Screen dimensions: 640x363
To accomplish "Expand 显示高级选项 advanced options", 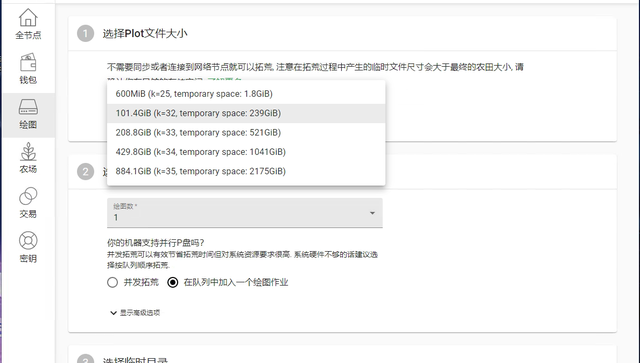I will 135,313.
